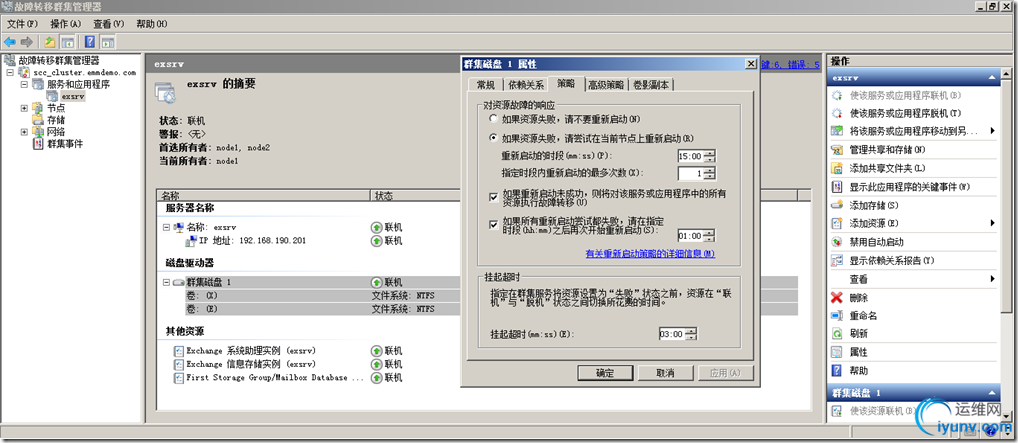Click the 挂起超时 03:00 field

click(x=672, y=334)
